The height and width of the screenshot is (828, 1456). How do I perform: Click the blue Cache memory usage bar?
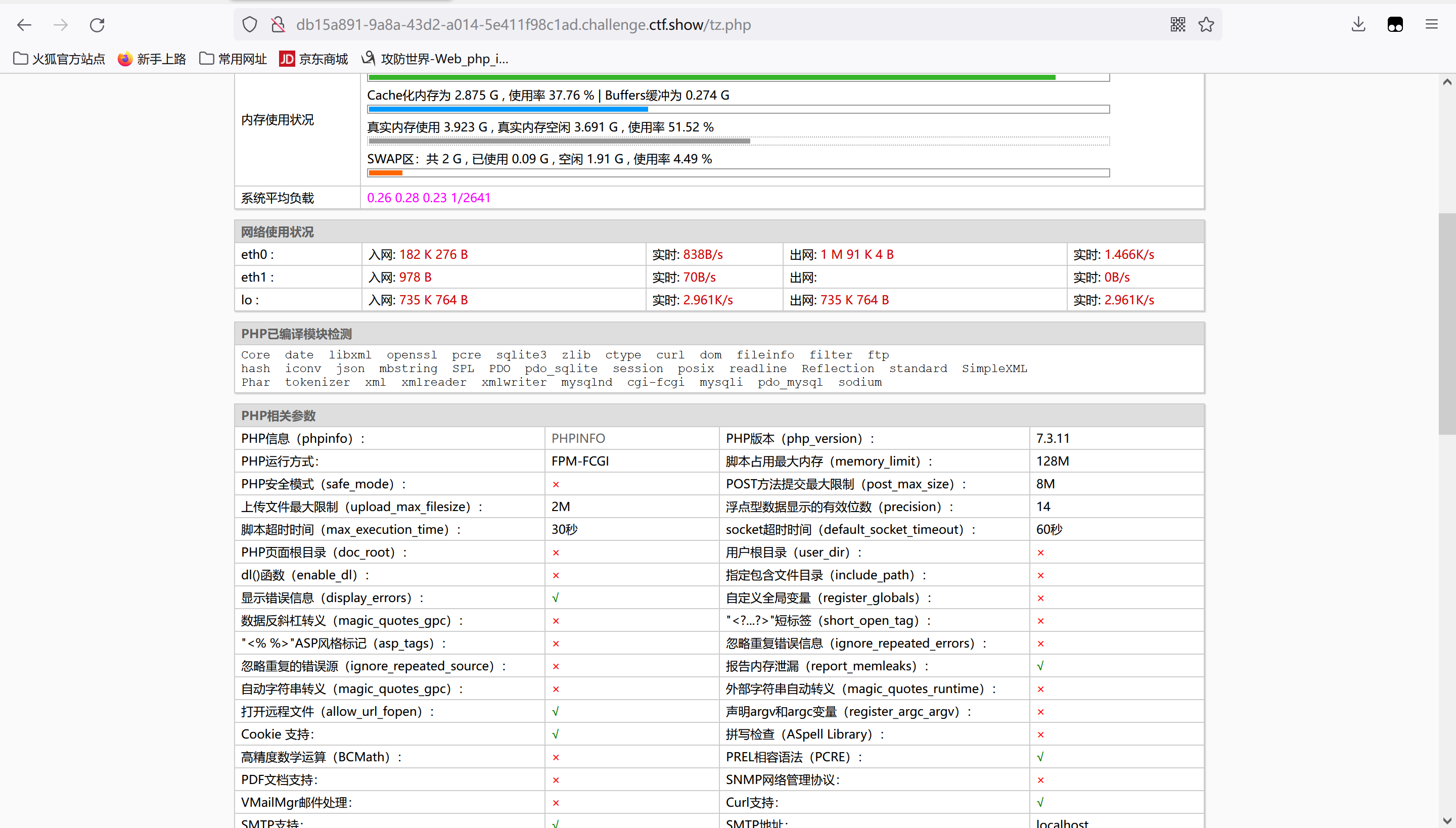[x=508, y=109]
